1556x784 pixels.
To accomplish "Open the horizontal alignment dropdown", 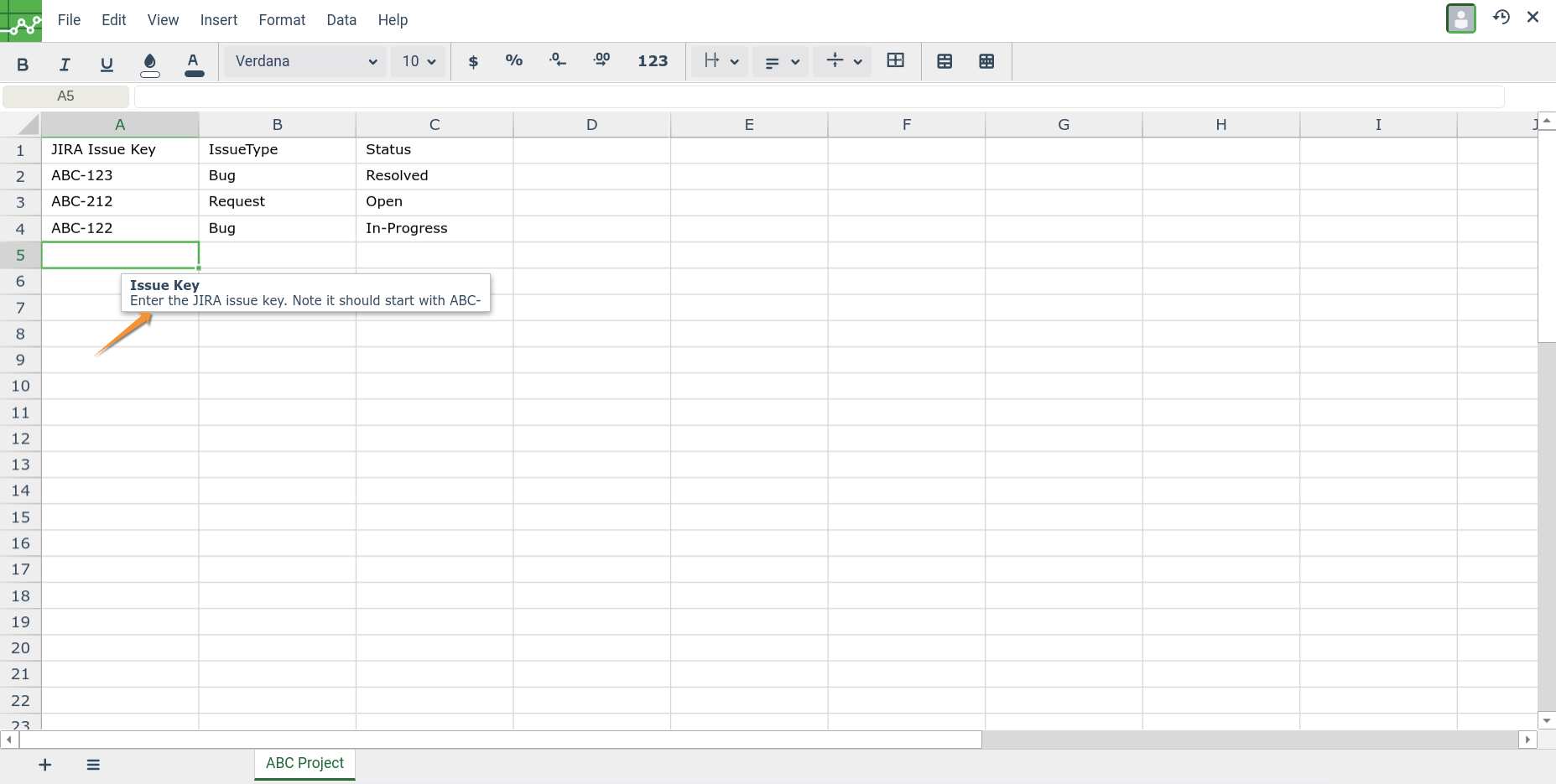I will [781, 61].
